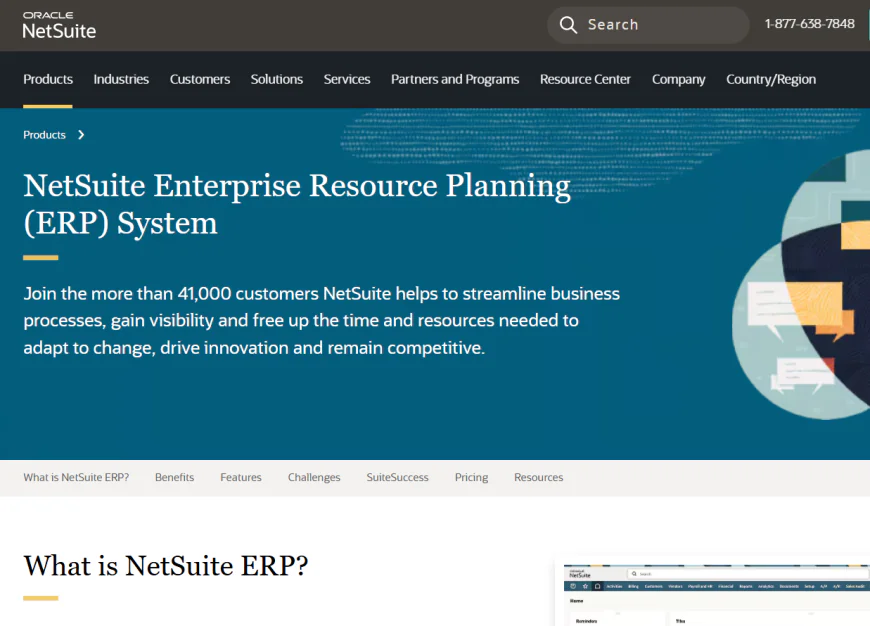Jump to What is NetSuite ERP? section
Screen dimensions: 870x626
pyautogui.click(x=76, y=477)
